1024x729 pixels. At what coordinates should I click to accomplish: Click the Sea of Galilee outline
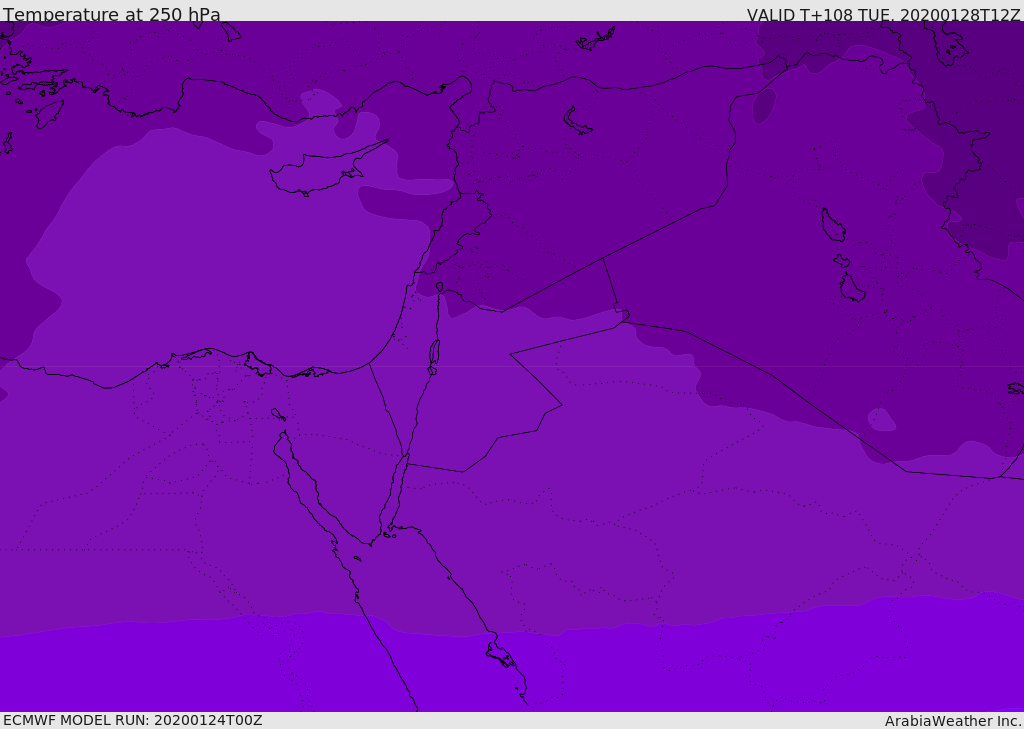point(439,289)
